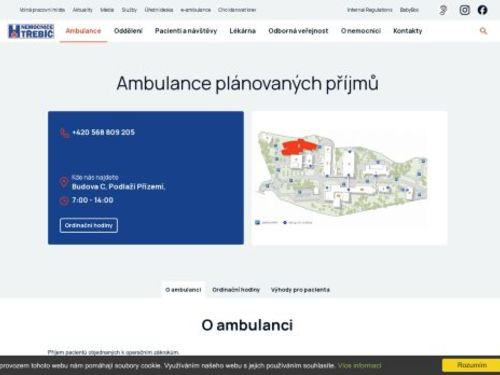500x375 pixels.
Task: Click the Nemocnice Třebíč logo
Action: 31,31
